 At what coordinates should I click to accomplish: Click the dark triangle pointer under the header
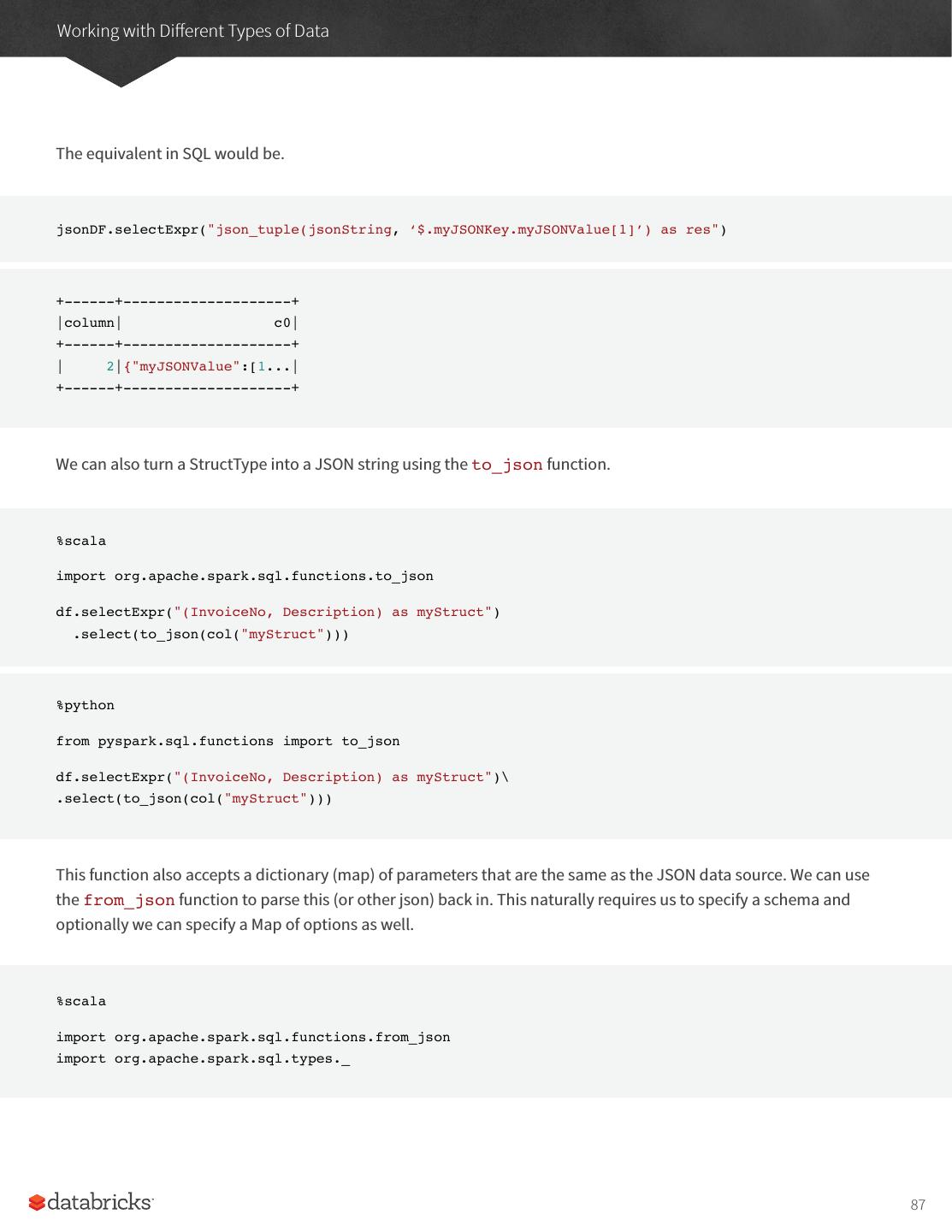[121, 71]
